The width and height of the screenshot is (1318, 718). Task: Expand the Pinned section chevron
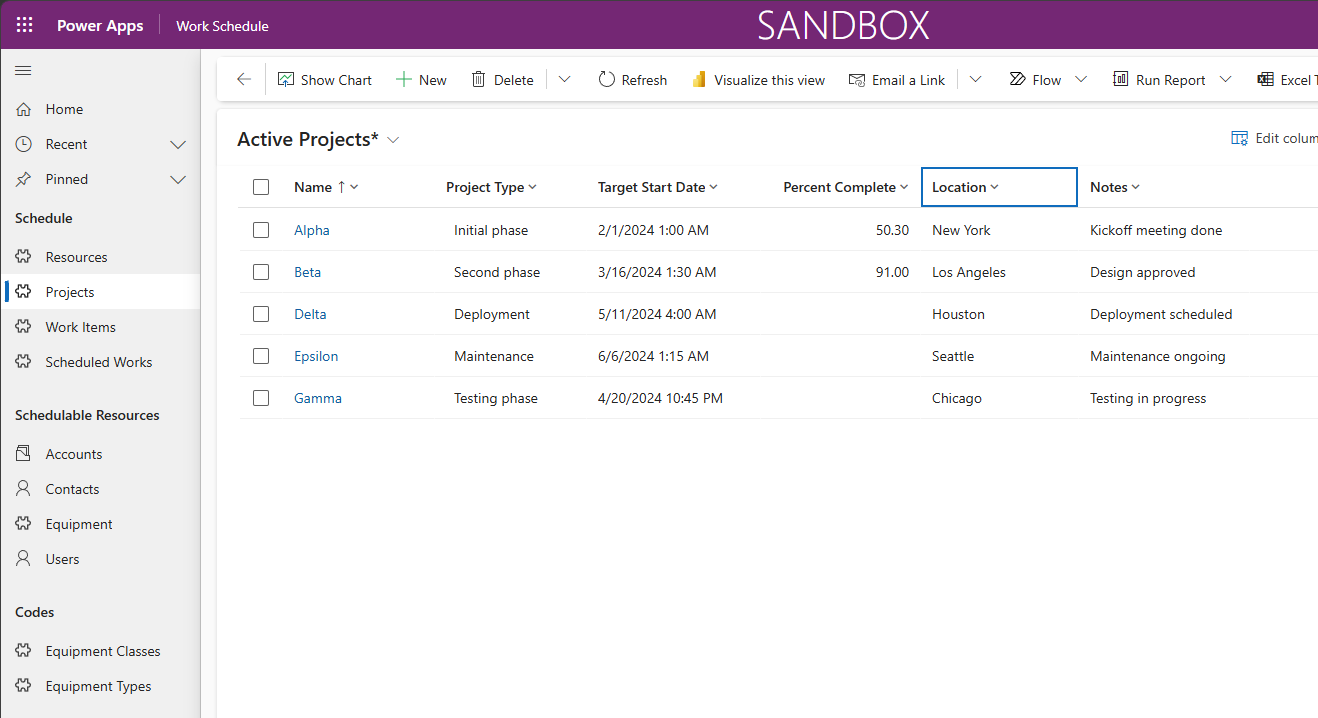tap(178, 180)
